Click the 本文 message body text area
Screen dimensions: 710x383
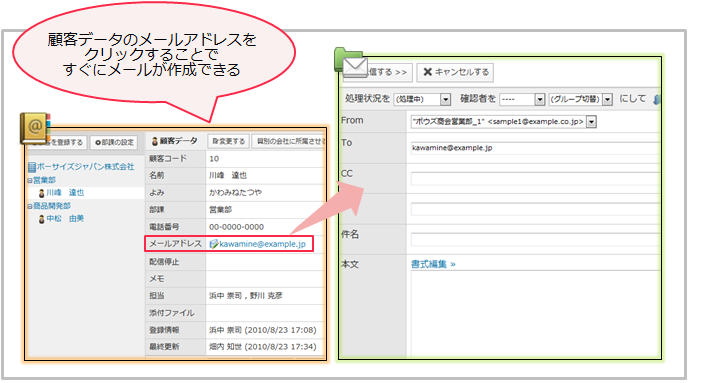[535, 313]
